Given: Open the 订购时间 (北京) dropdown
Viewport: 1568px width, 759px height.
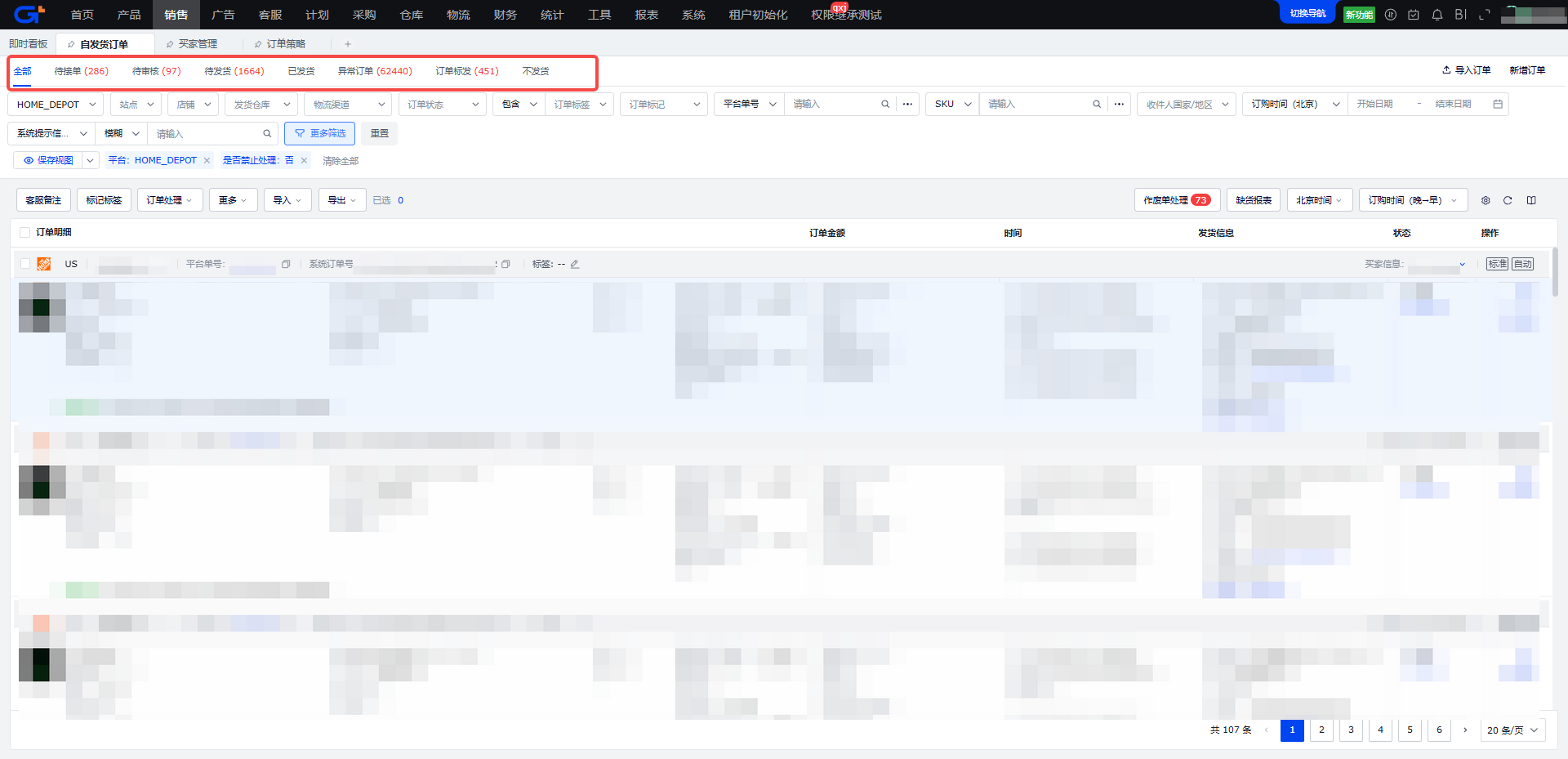Looking at the screenshot, I should coord(1295,105).
